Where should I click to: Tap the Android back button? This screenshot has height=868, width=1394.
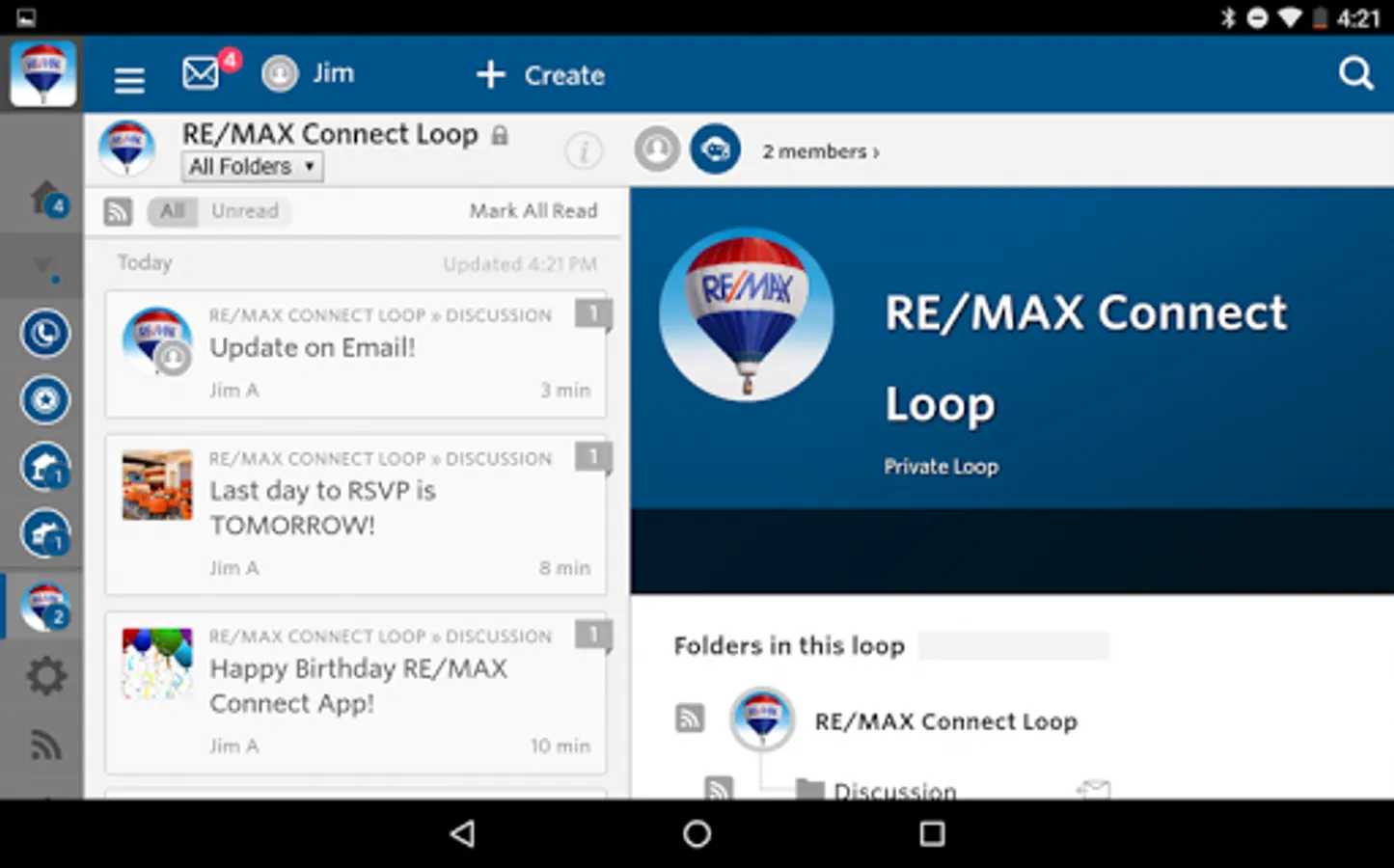[464, 833]
